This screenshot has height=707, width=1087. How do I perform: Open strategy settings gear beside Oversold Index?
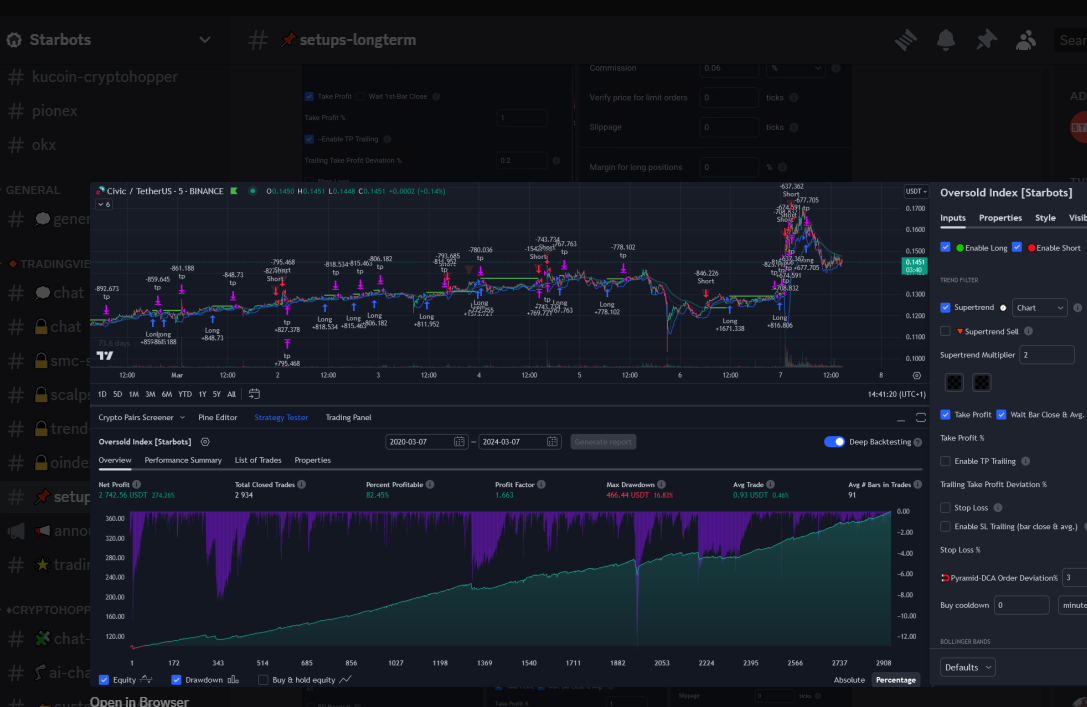tap(205, 442)
